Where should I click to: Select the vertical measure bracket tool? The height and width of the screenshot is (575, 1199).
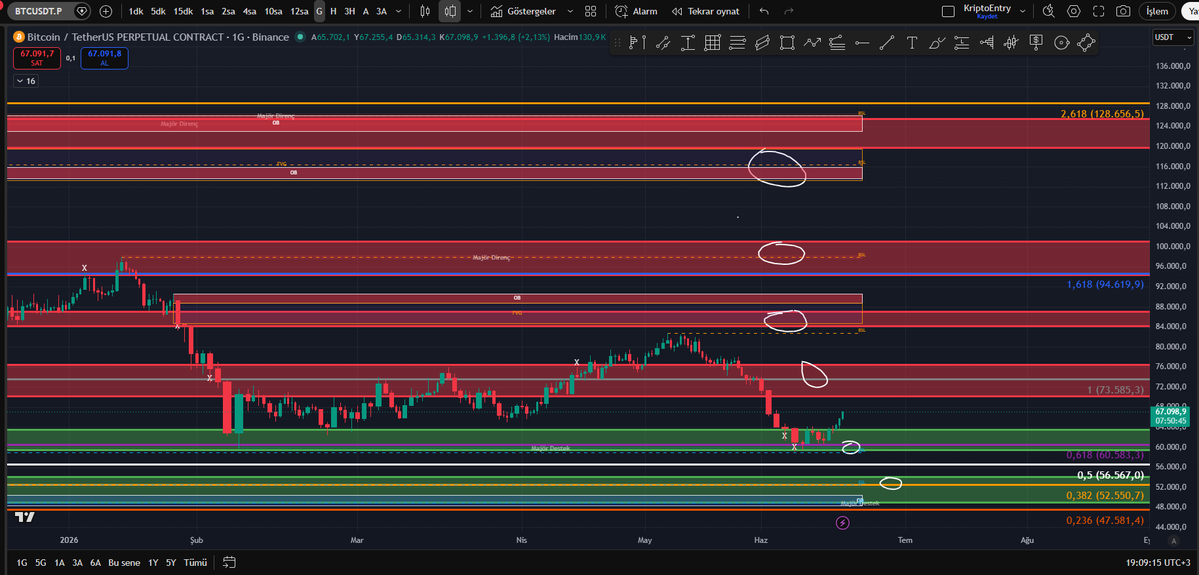click(x=687, y=43)
